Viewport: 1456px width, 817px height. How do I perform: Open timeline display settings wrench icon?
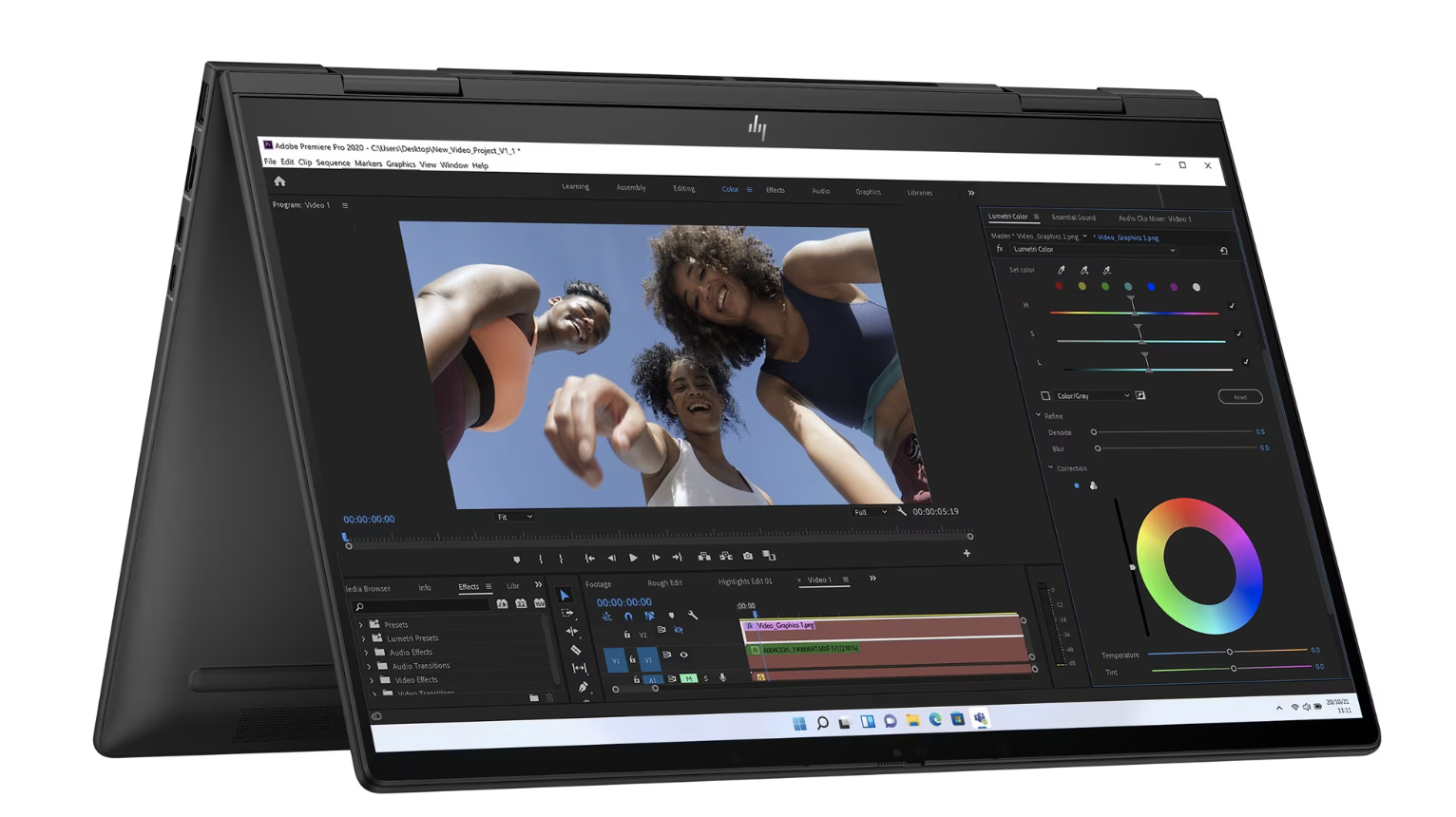click(693, 616)
